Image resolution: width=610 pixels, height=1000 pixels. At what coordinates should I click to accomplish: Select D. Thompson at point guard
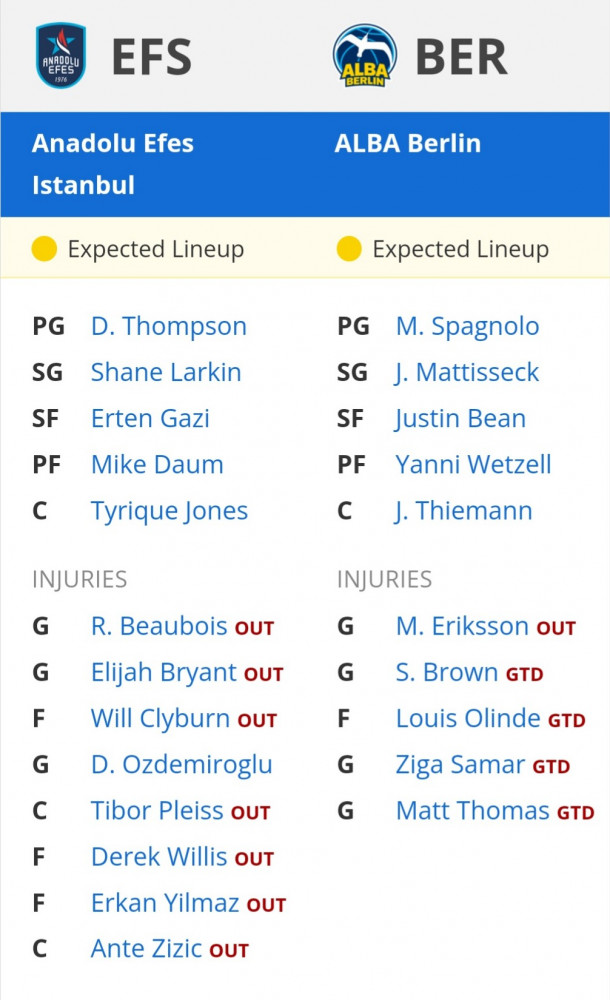tap(168, 326)
